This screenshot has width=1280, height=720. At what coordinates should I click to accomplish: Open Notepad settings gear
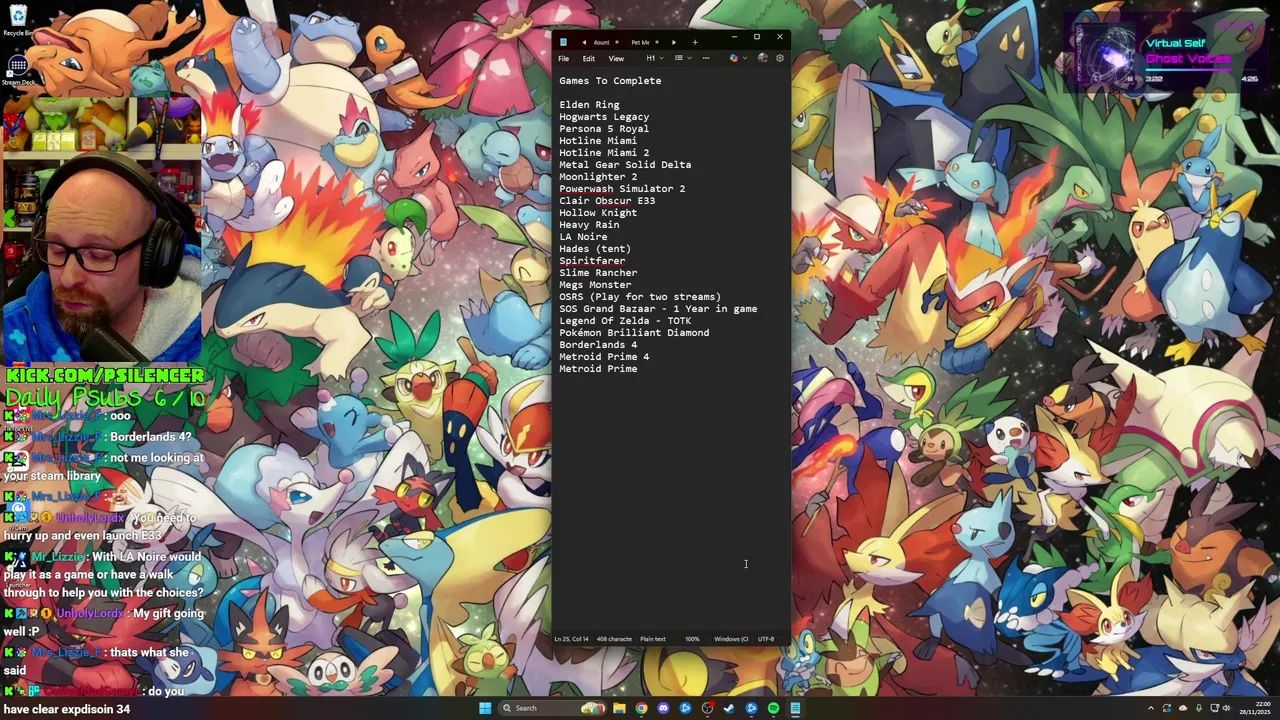780,58
